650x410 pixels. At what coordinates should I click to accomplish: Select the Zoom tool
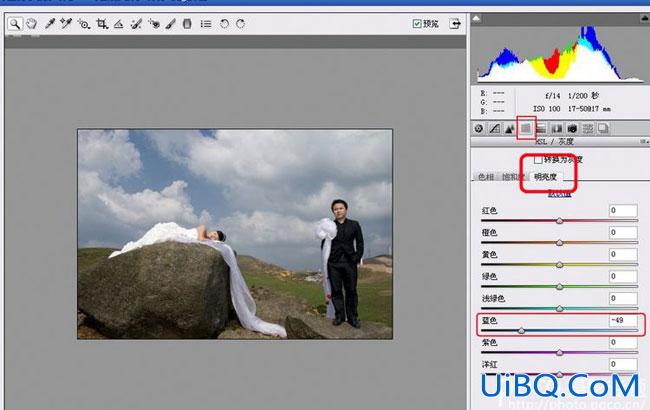tap(15, 24)
